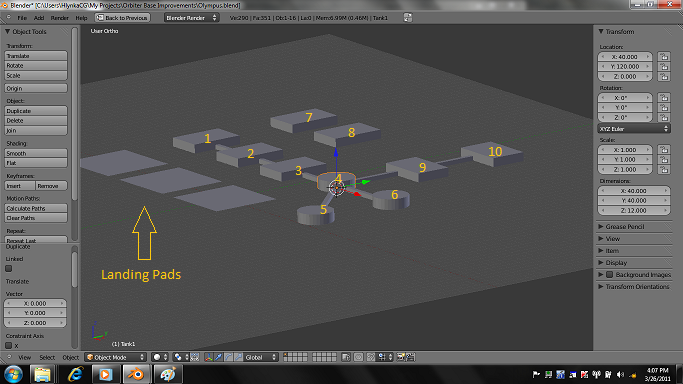
Task: Toggle pivot manipulate centers icon
Action: 195,357
